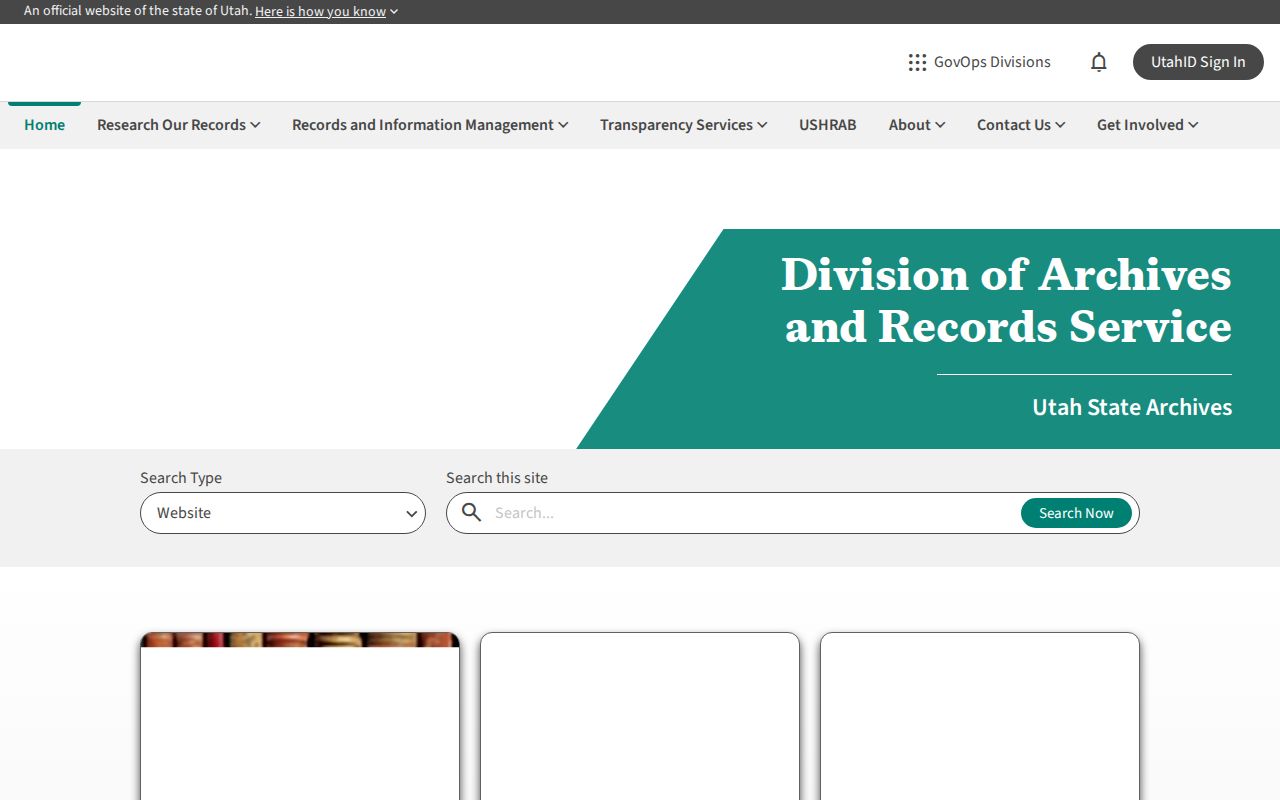Open the Search Type Website dropdown
Screen dimensions: 1280x800
pyautogui.click(x=283, y=513)
